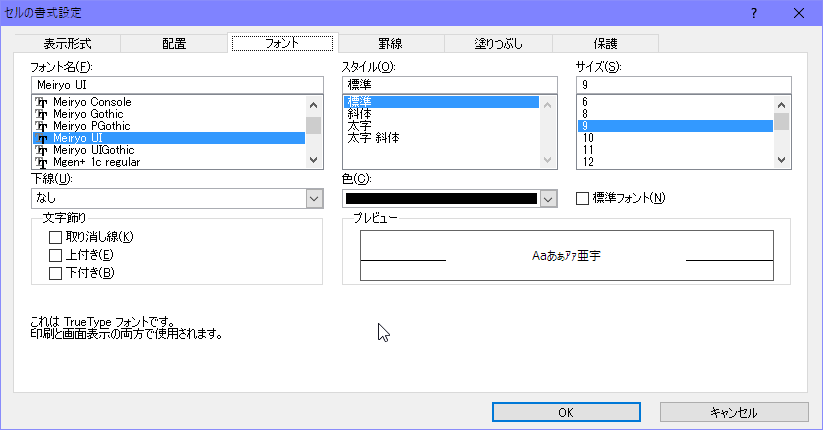Image resolution: width=823 pixels, height=430 pixels.
Task: Click the help question mark button
Action: point(754,13)
